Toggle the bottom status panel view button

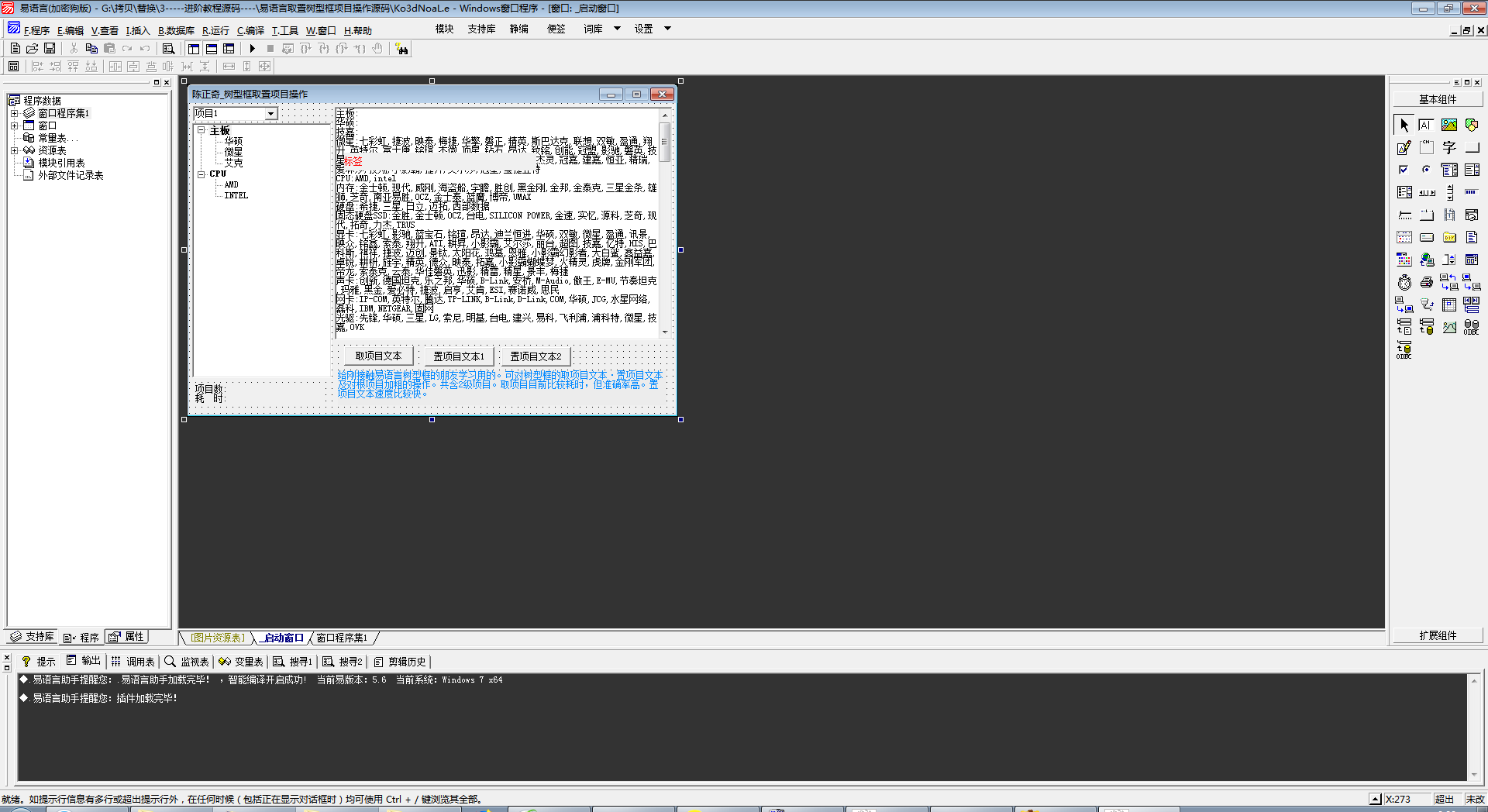[211, 48]
